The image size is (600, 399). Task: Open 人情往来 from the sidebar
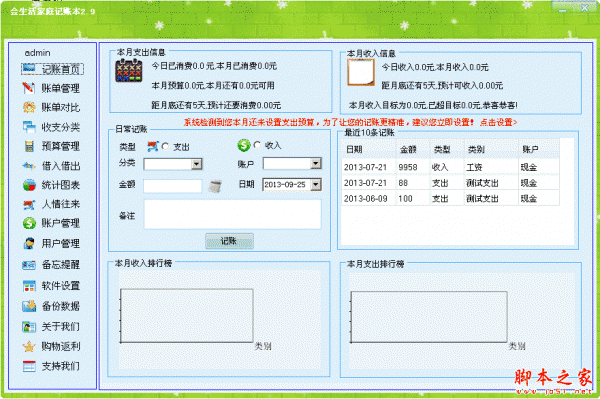pyautogui.click(x=61, y=204)
